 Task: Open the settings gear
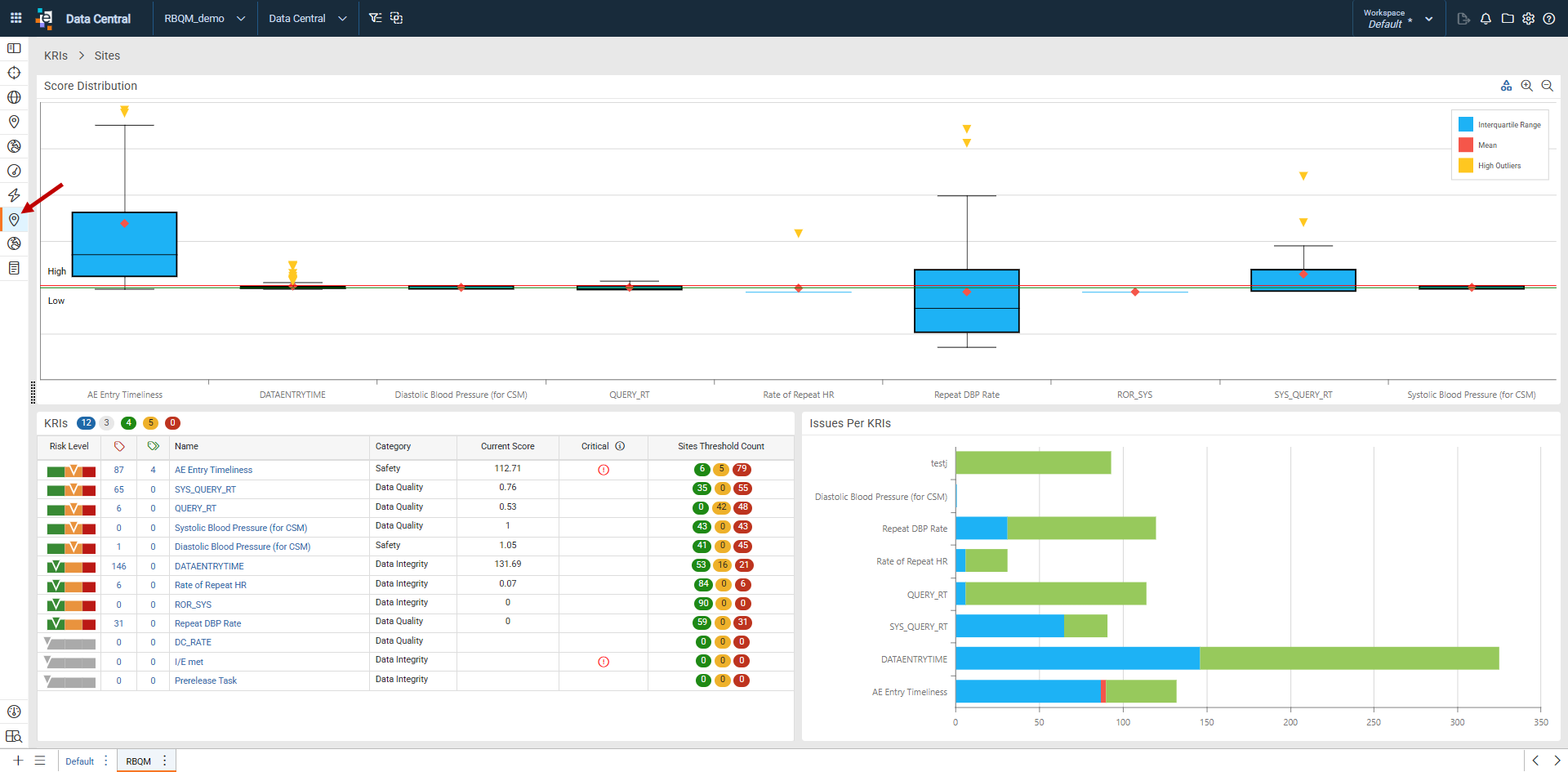click(x=1528, y=18)
